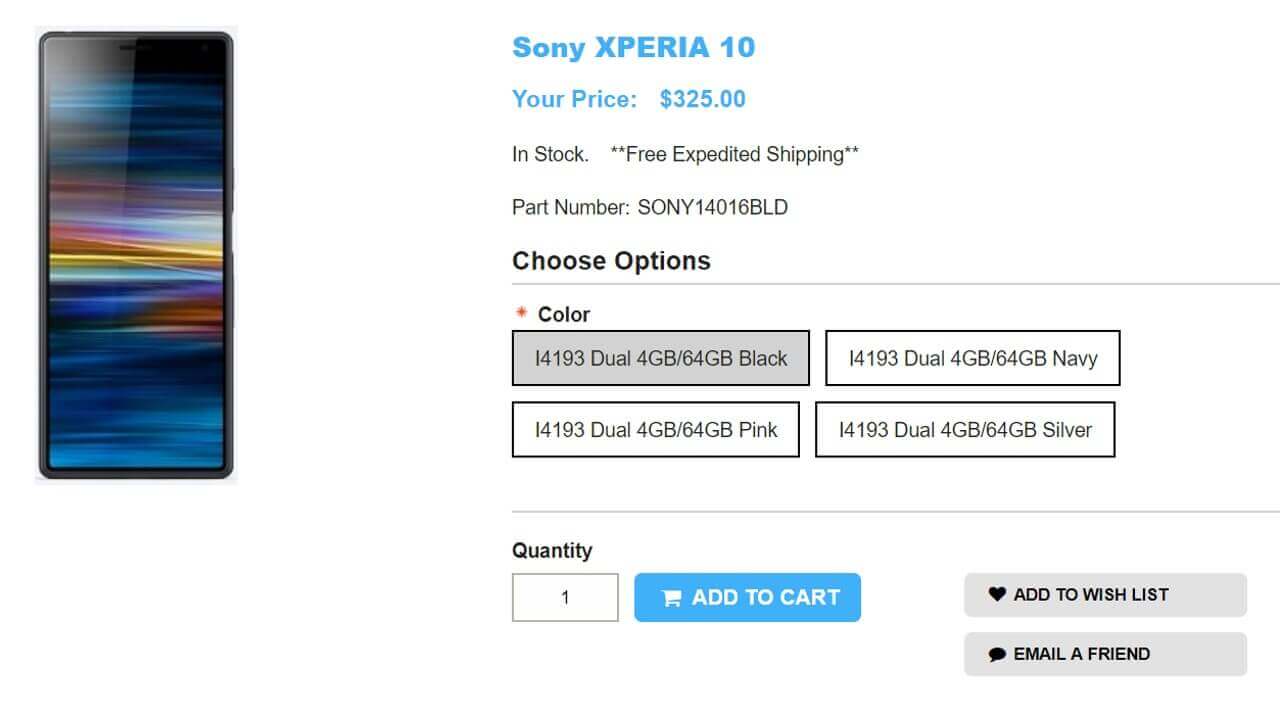Click the Choose Options heading
Viewport: 1280px width, 720px height.
(611, 261)
